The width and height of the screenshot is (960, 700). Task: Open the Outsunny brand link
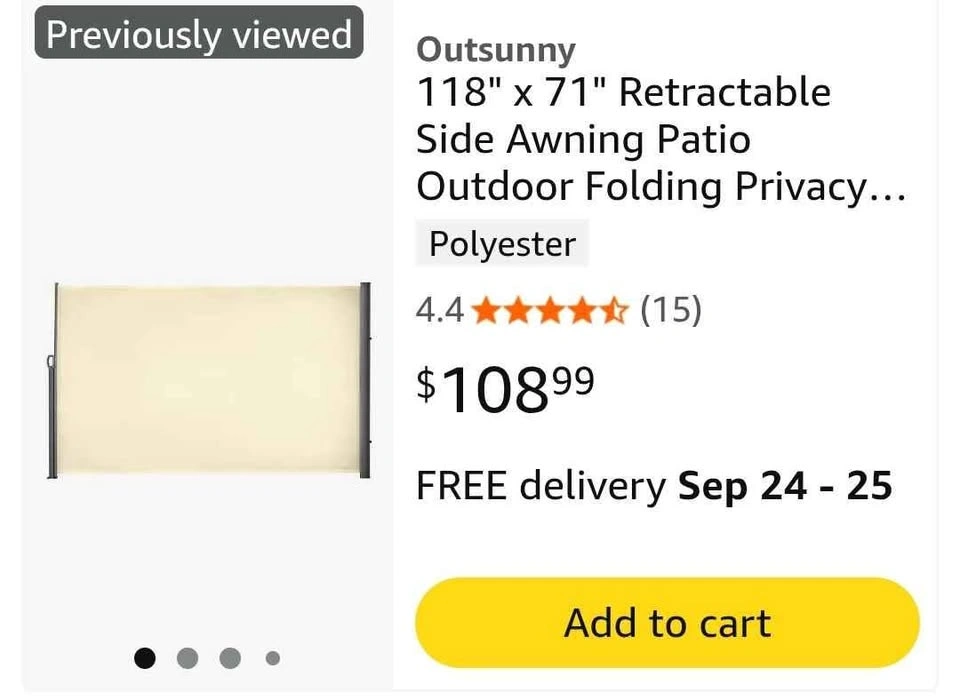pyautogui.click(x=496, y=49)
